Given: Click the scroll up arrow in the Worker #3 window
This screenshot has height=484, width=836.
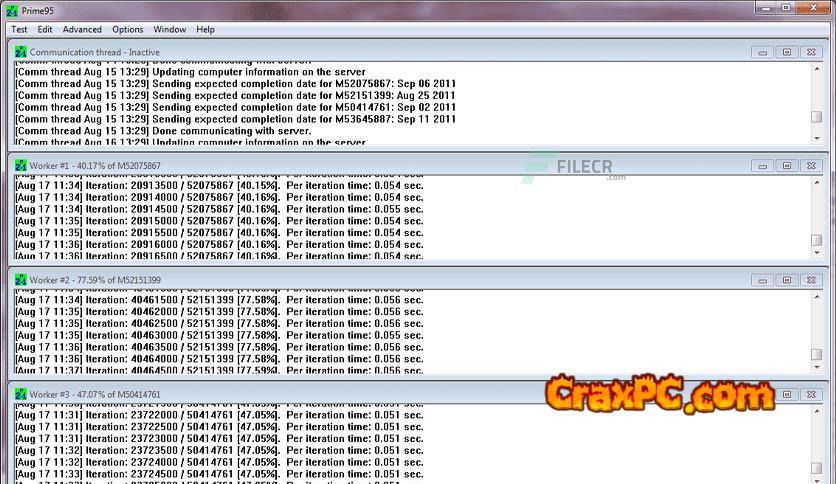Looking at the screenshot, I should [817, 411].
